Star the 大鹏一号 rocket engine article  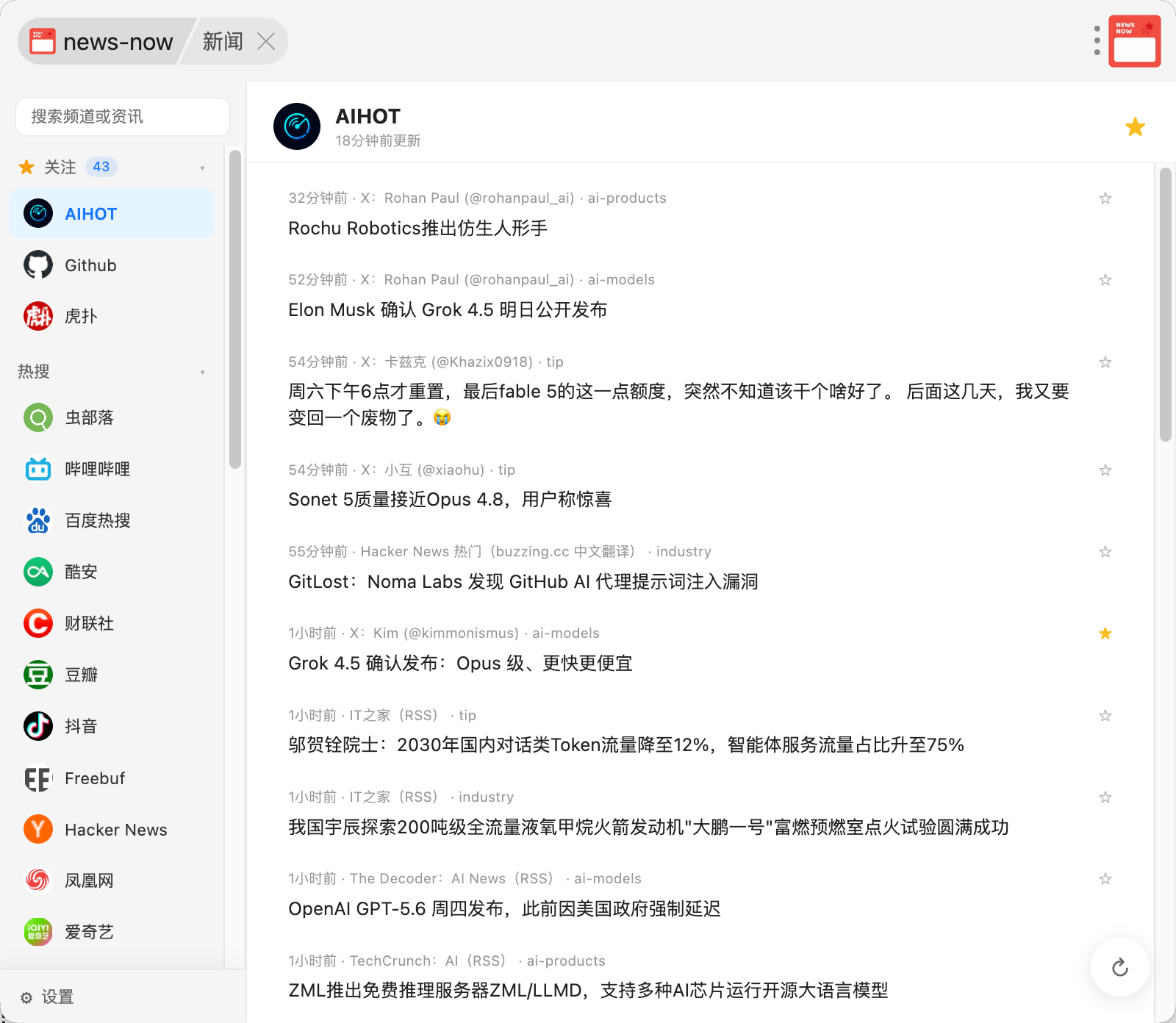click(x=1105, y=797)
